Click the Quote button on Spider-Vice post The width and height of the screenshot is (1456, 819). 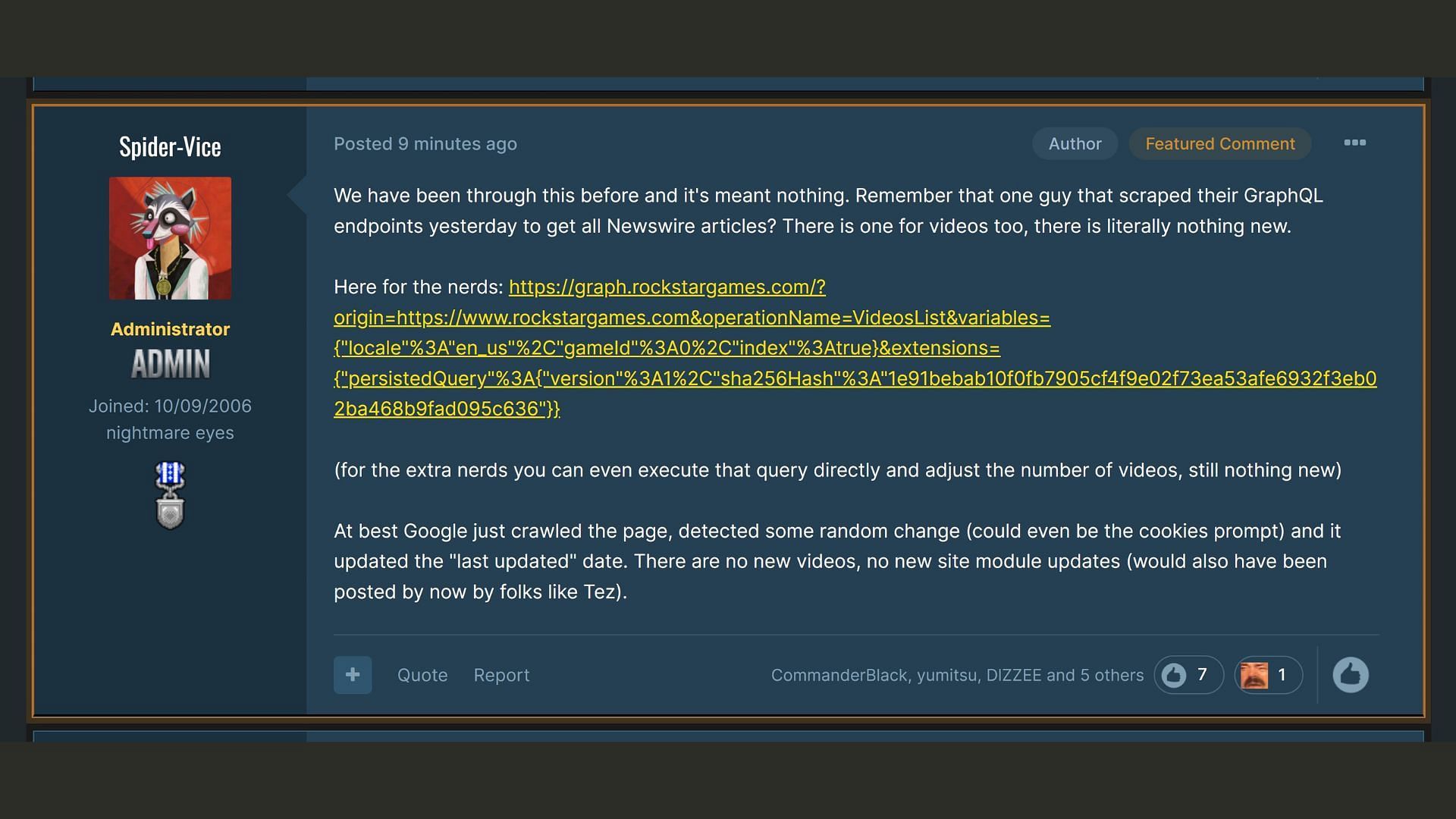click(422, 674)
